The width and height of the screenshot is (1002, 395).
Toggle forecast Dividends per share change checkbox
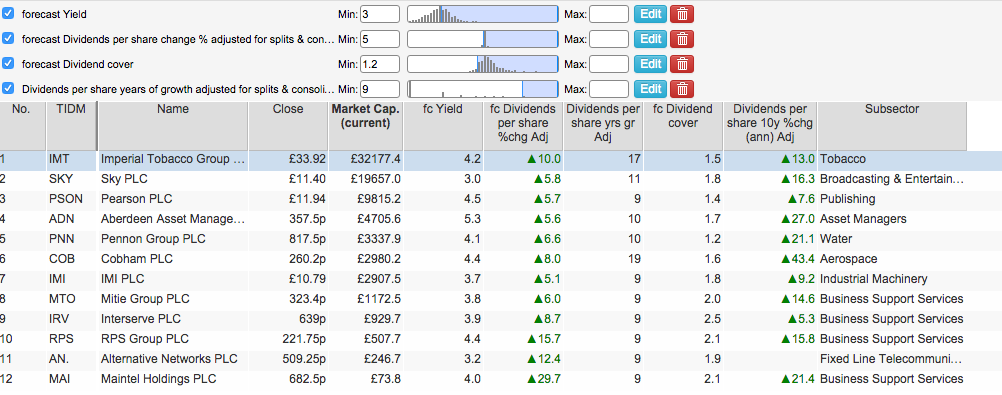[x=8, y=38]
